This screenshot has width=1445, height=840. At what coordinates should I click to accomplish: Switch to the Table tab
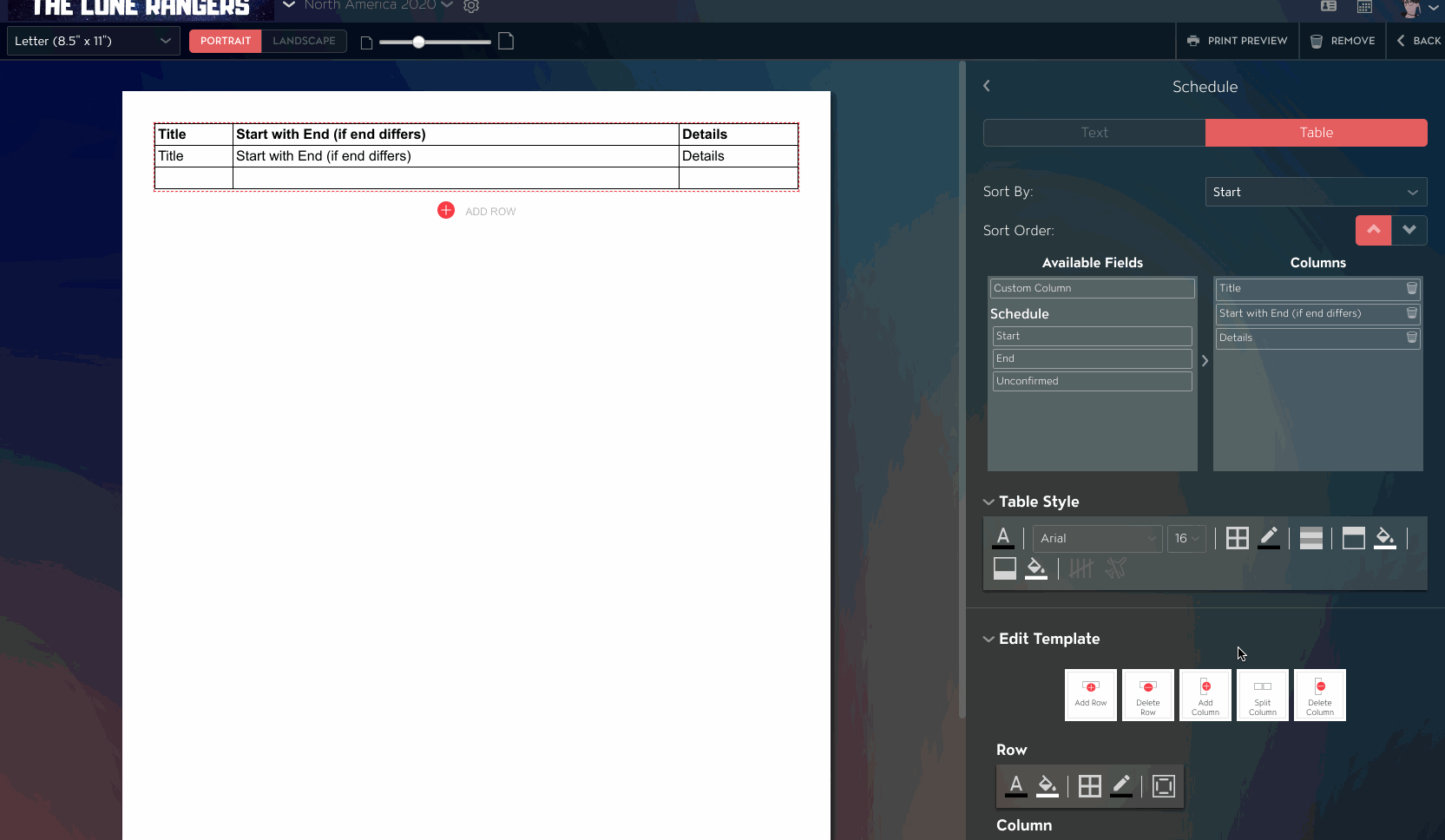(x=1317, y=133)
